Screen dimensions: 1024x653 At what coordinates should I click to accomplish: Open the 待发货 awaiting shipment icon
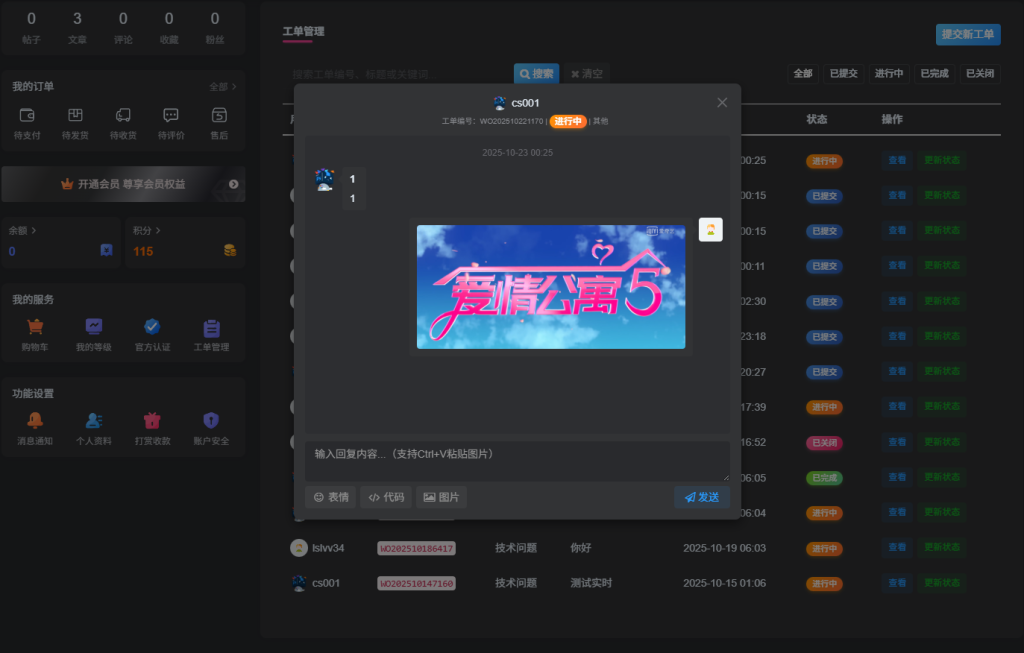(75, 116)
